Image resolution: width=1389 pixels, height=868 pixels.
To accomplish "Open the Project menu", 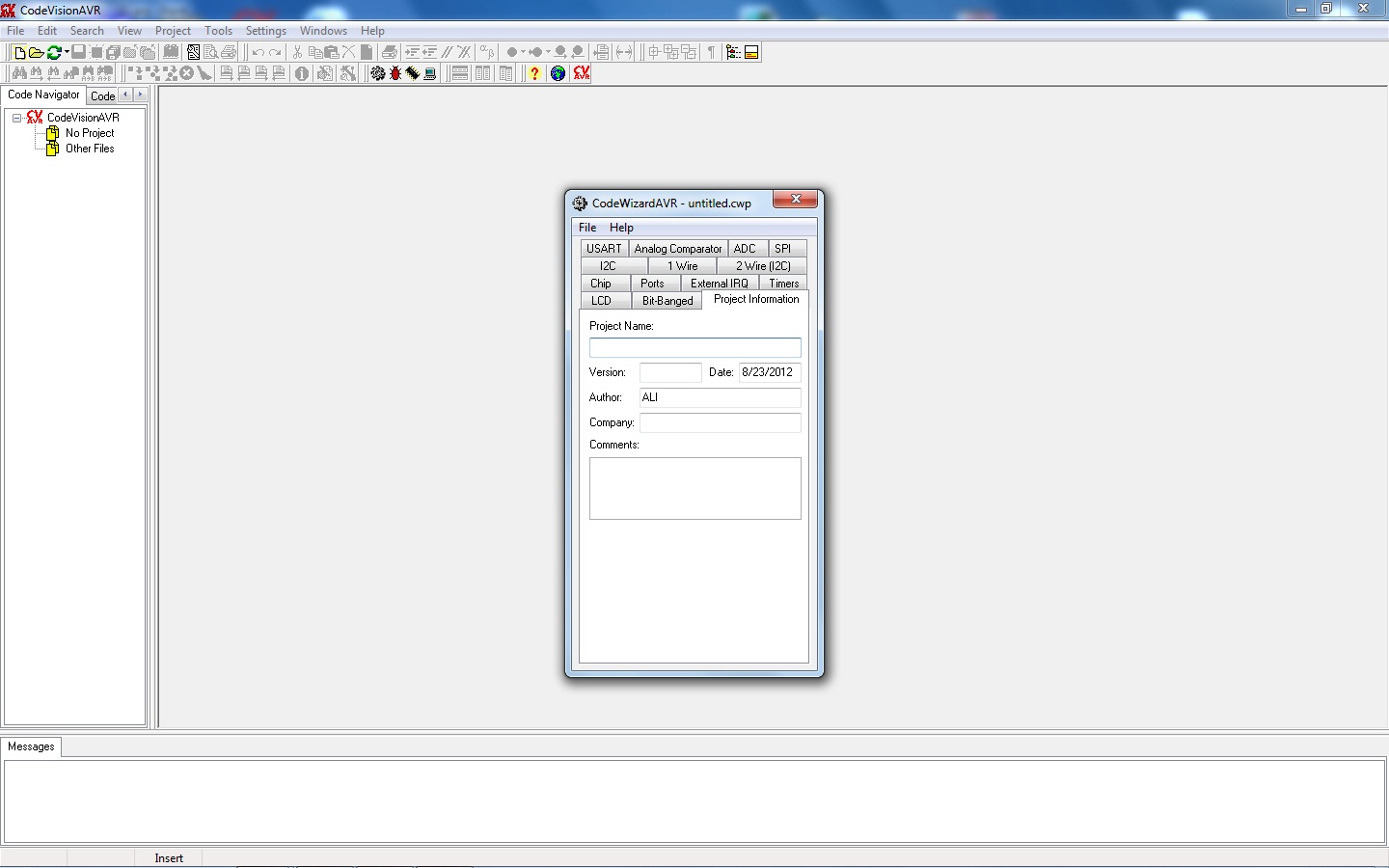I will tap(173, 31).
